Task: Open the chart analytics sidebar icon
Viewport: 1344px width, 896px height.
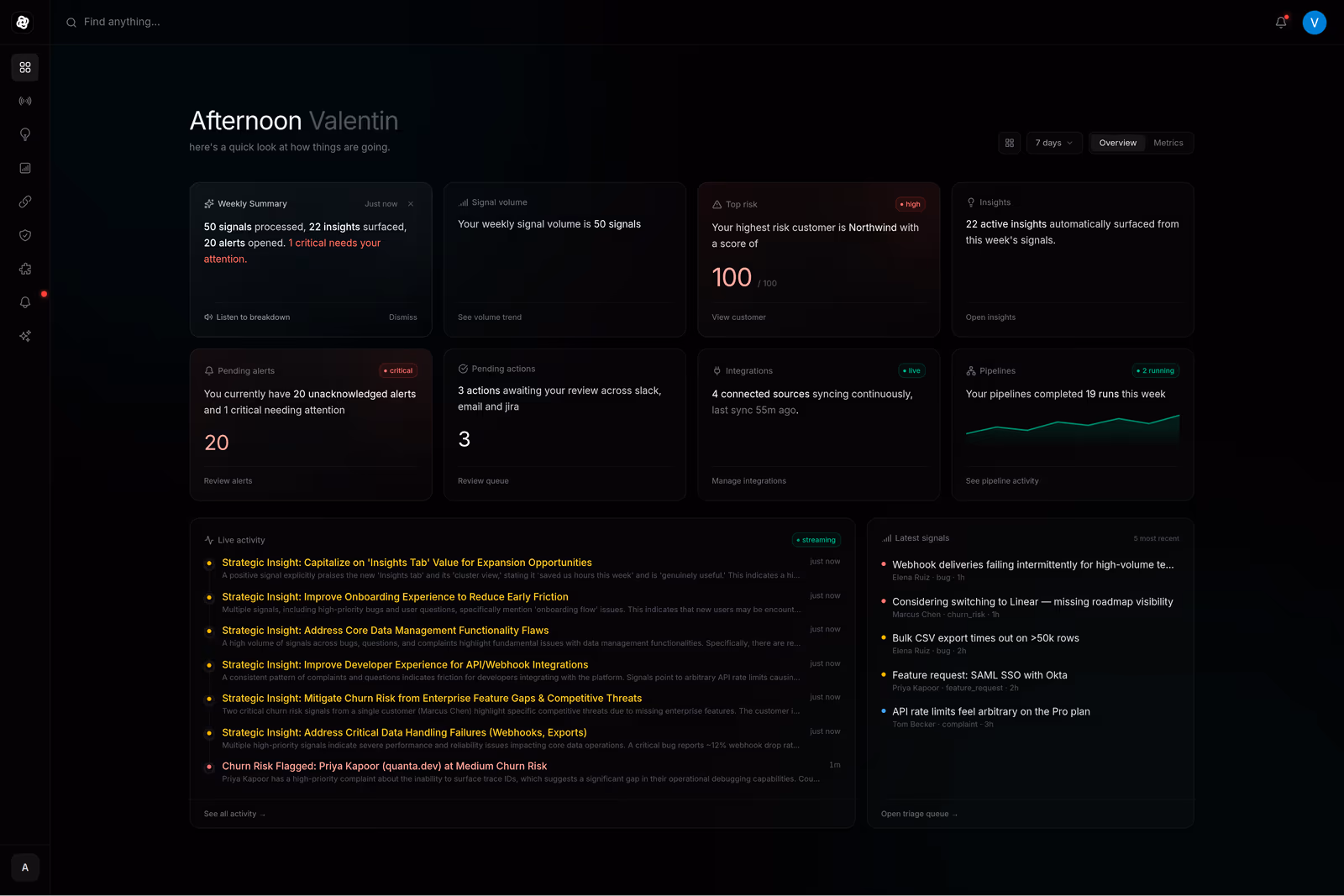Action: (25, 168)
